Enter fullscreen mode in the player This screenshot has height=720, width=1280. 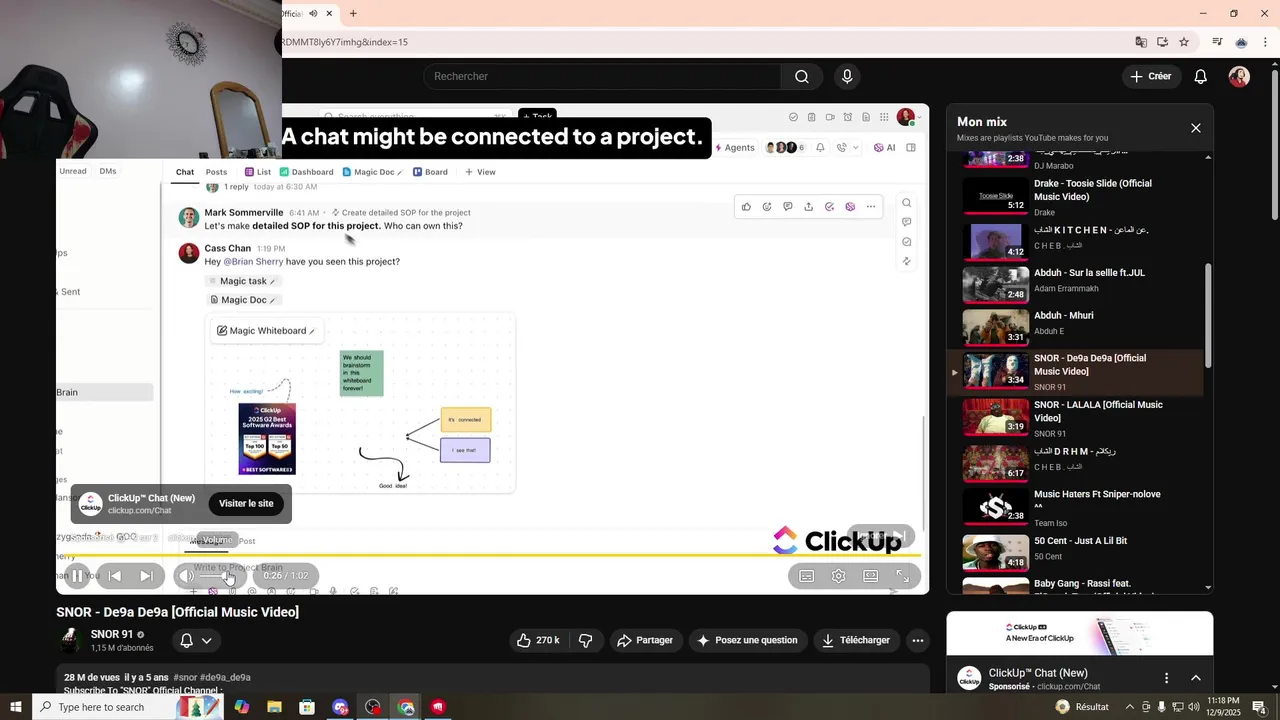[x=903, y=576]
